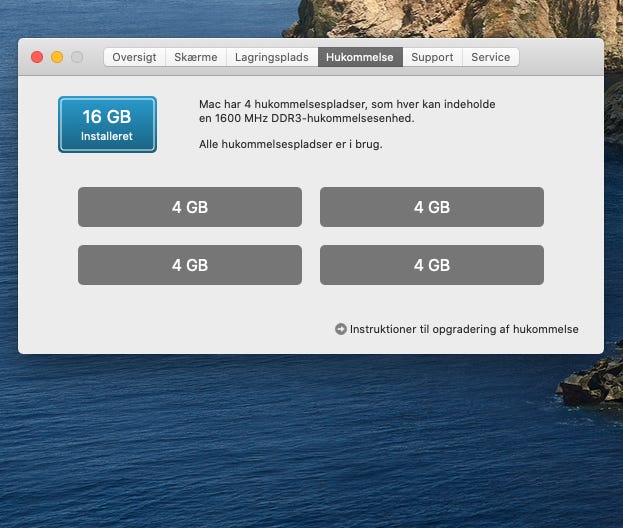Click the Hukommelse tab

tap(360, 57)
